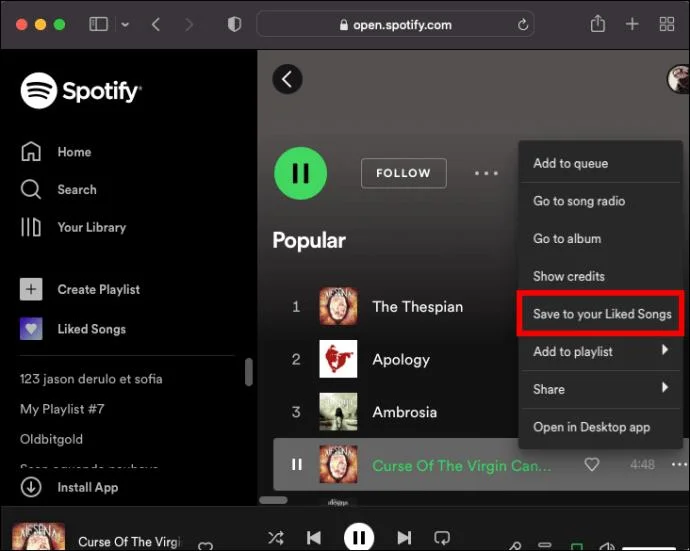Open playlist 123 jason derulo et sofia

point(91,379)
